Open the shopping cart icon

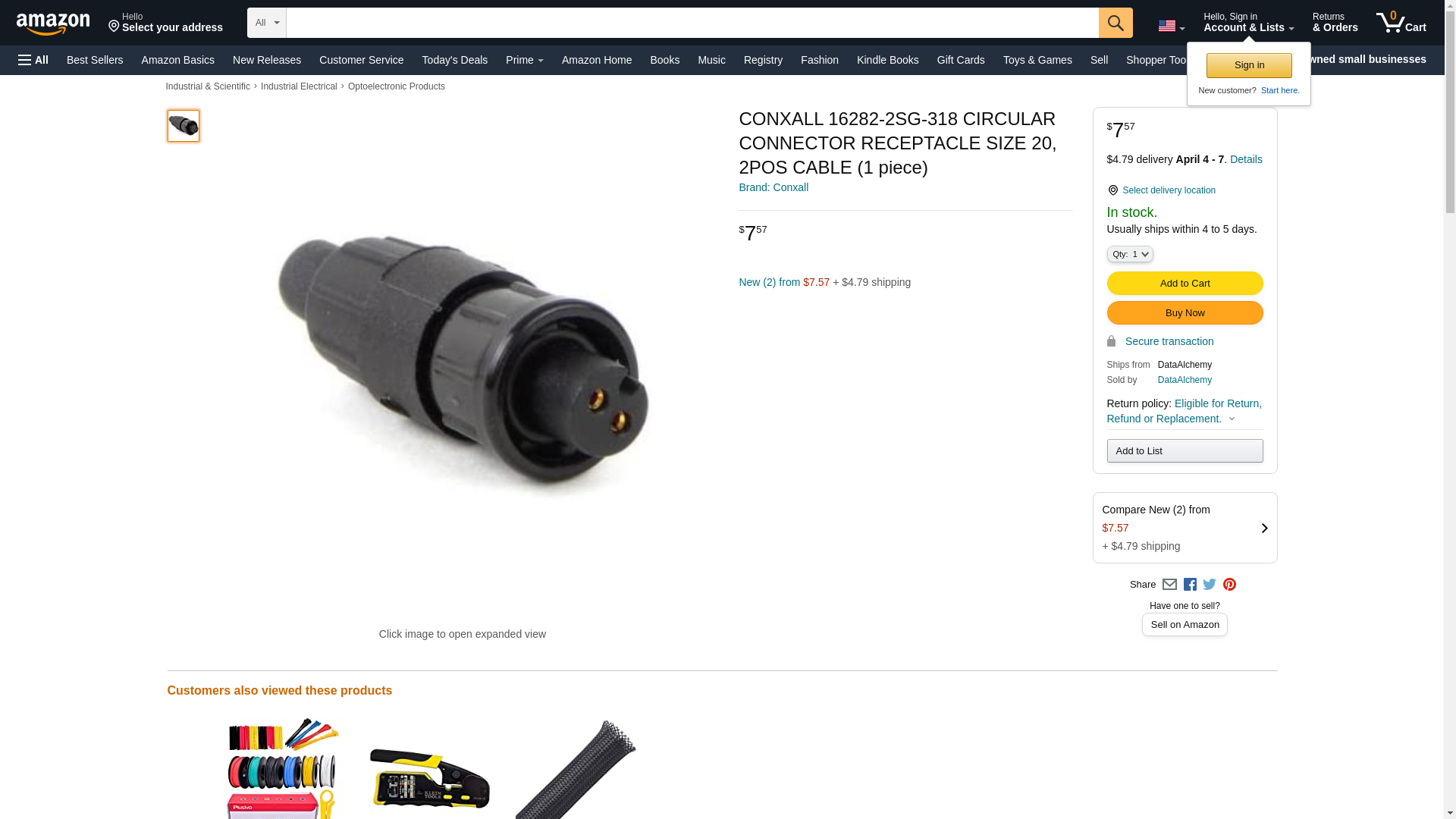click(x=1401, y=22)
